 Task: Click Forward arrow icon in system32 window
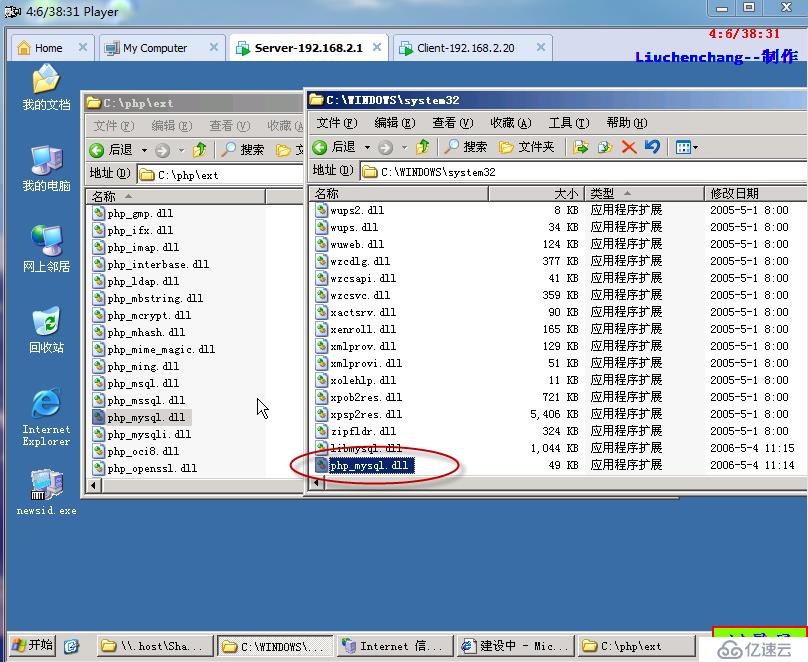click(385, 148)
